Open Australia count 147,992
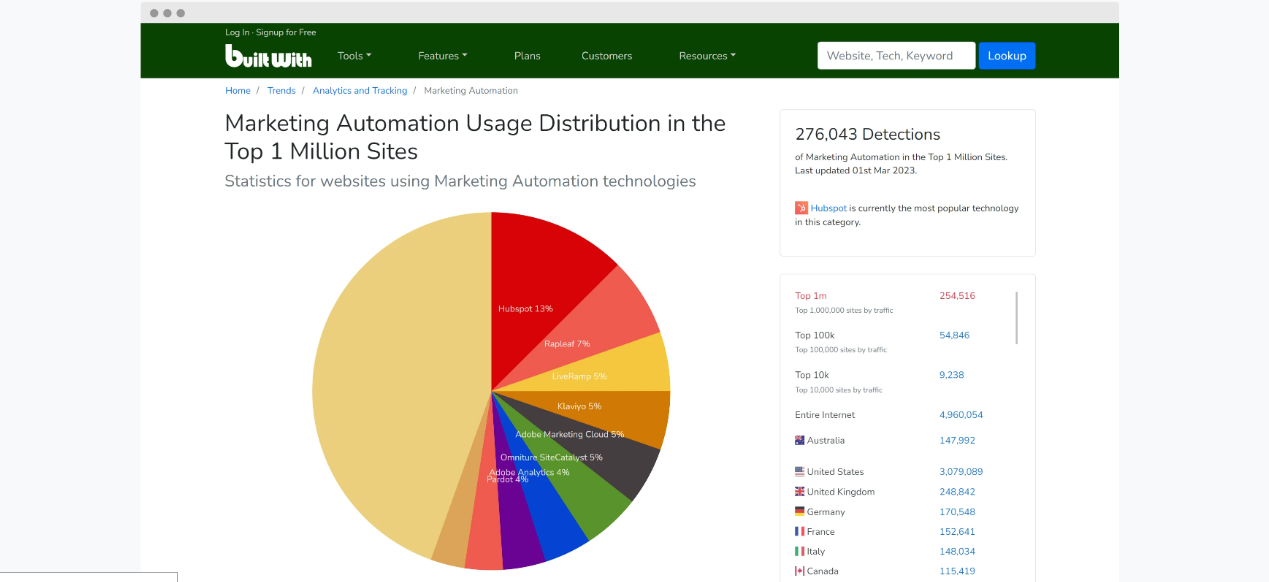 point(957,440)
